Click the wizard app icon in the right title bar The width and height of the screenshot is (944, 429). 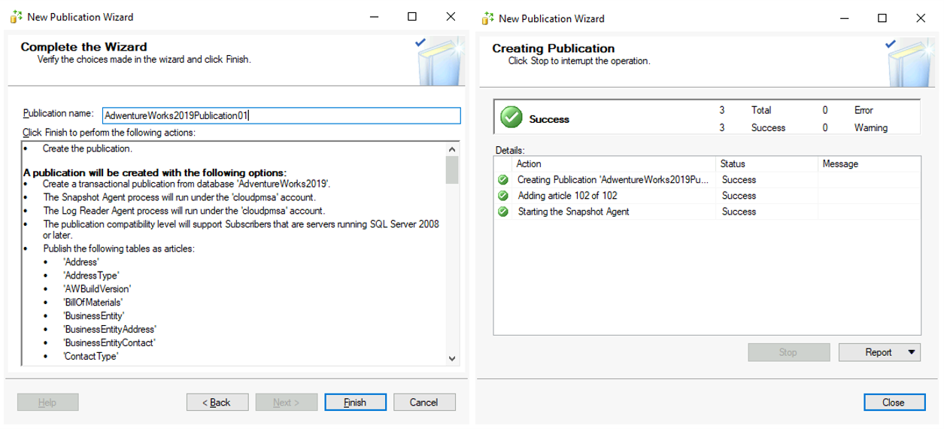pos(487,18)
